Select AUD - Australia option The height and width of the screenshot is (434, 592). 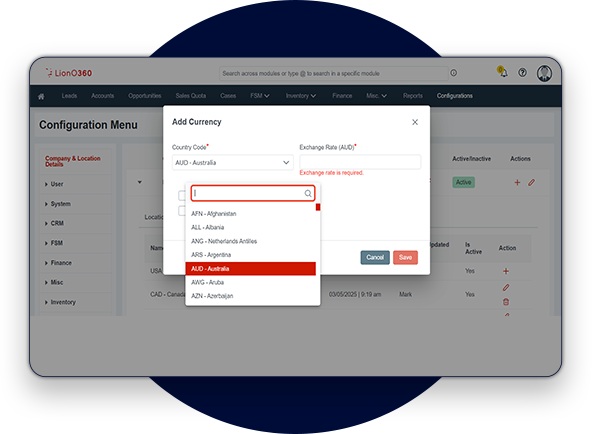point(251,269)
